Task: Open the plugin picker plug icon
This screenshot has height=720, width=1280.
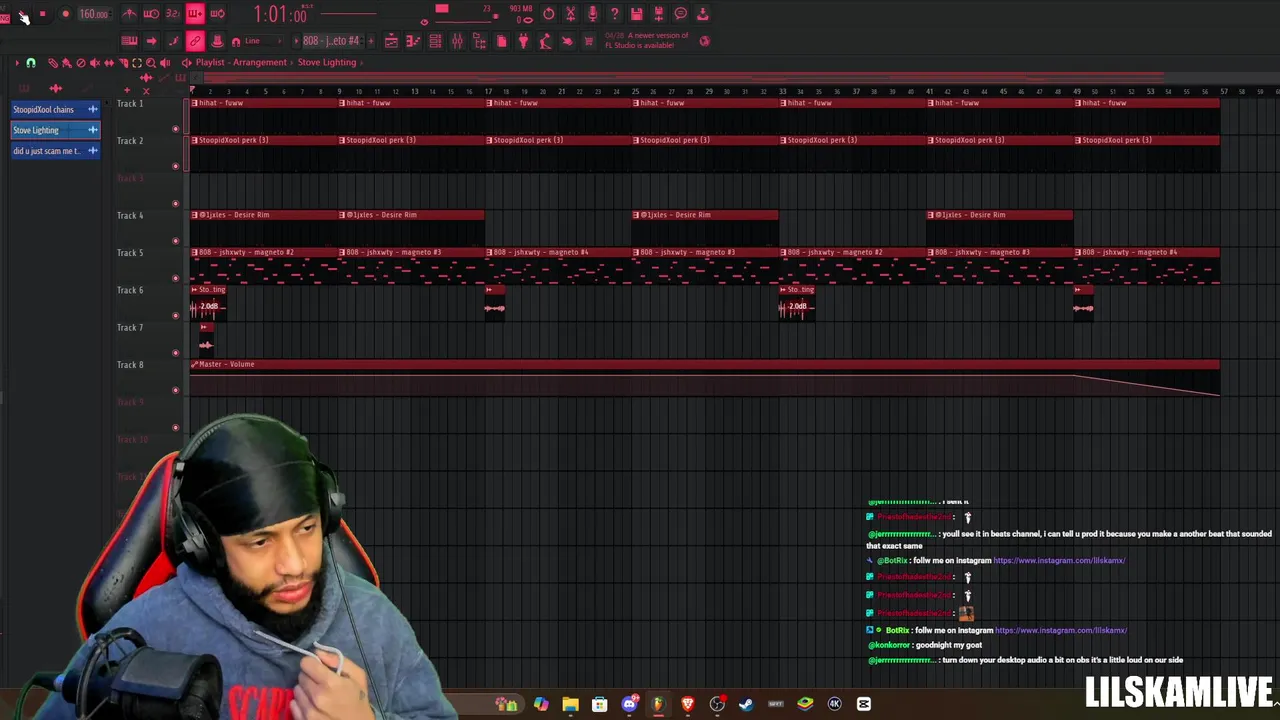Action: (523, 41)
